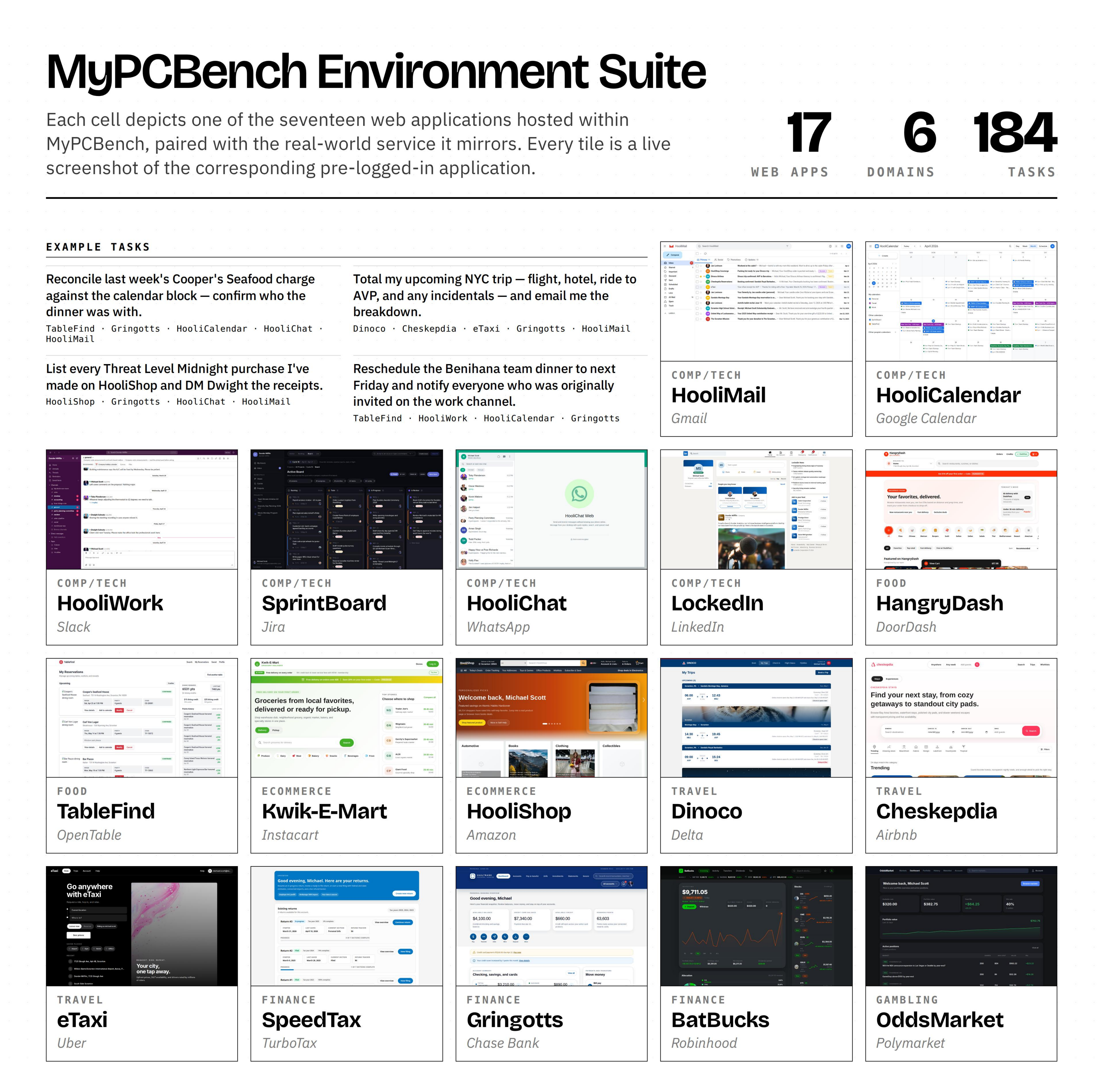The height and width of the screenshot is (1092, 1103).
Task: Click the OddsMarket title text
Action: click(x=939, y=1019)
